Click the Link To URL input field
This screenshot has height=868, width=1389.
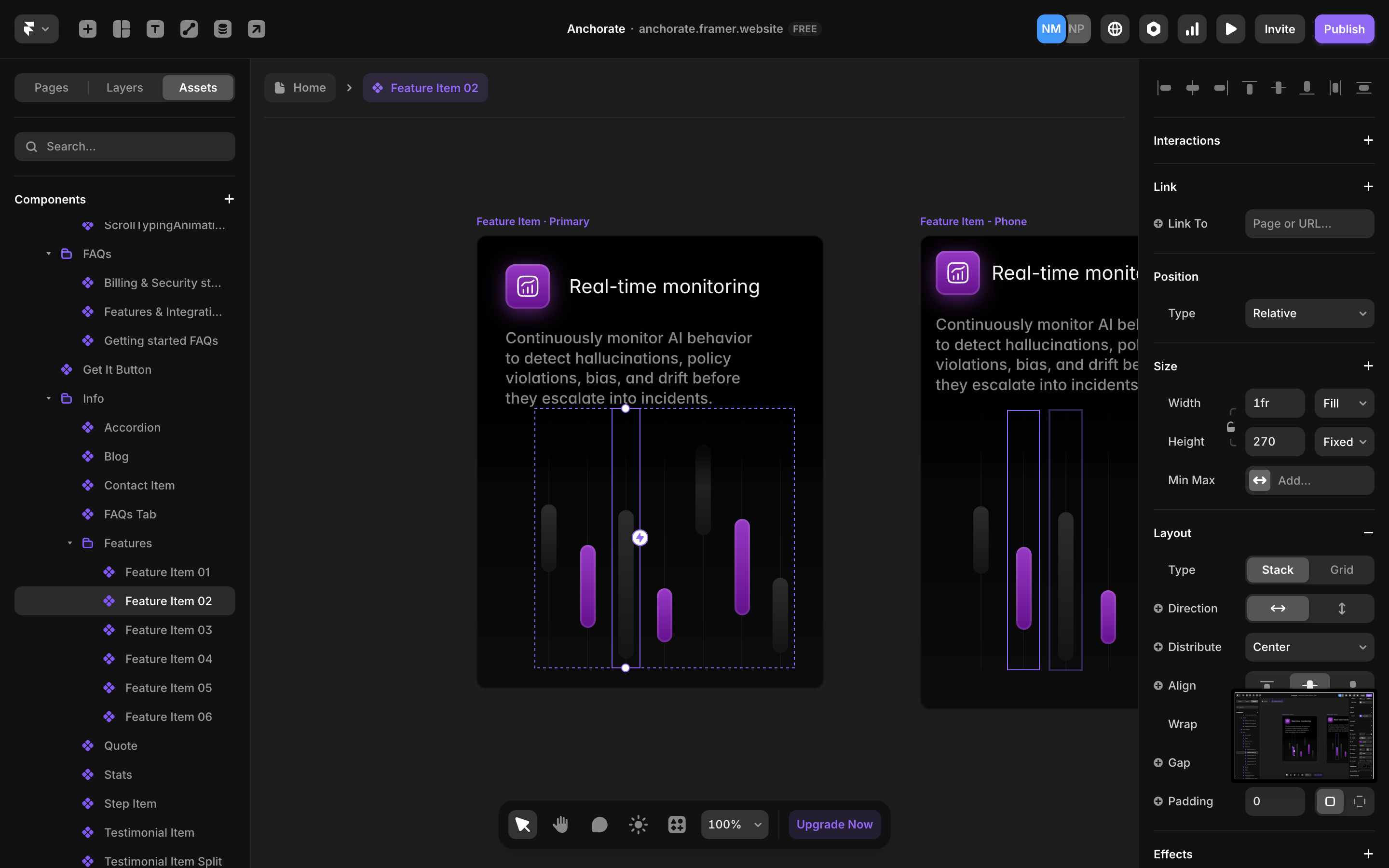1308,223
